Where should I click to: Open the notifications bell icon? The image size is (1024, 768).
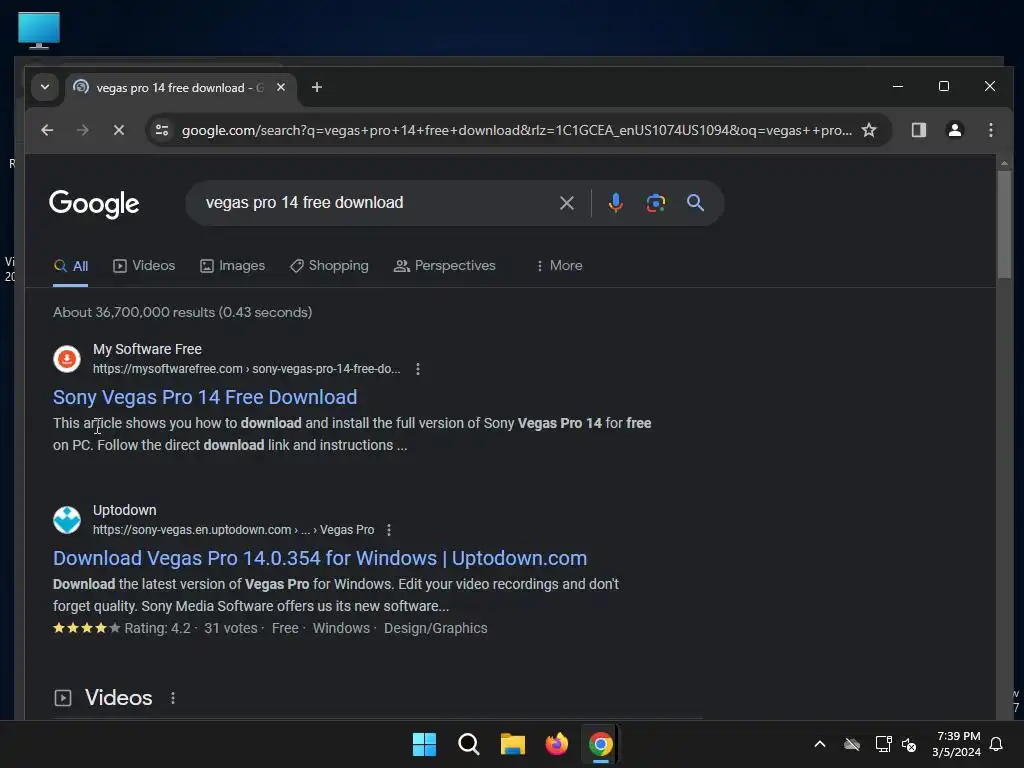(x=996, y=744)
